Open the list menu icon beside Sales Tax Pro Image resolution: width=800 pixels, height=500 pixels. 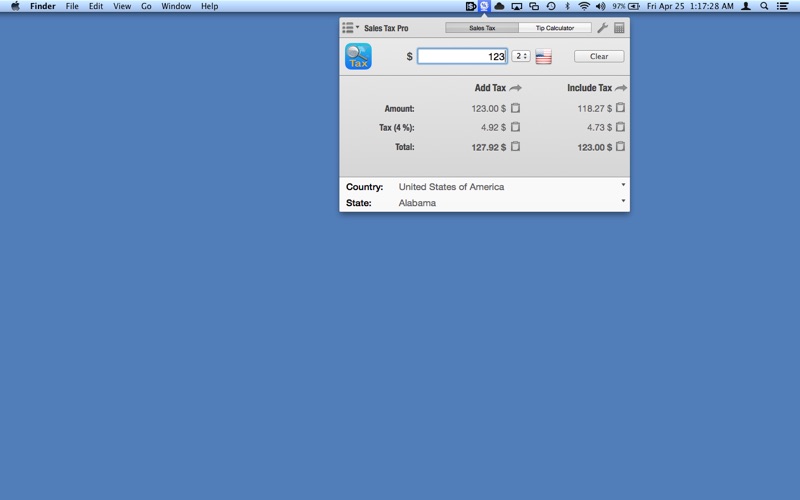[351, 28]
